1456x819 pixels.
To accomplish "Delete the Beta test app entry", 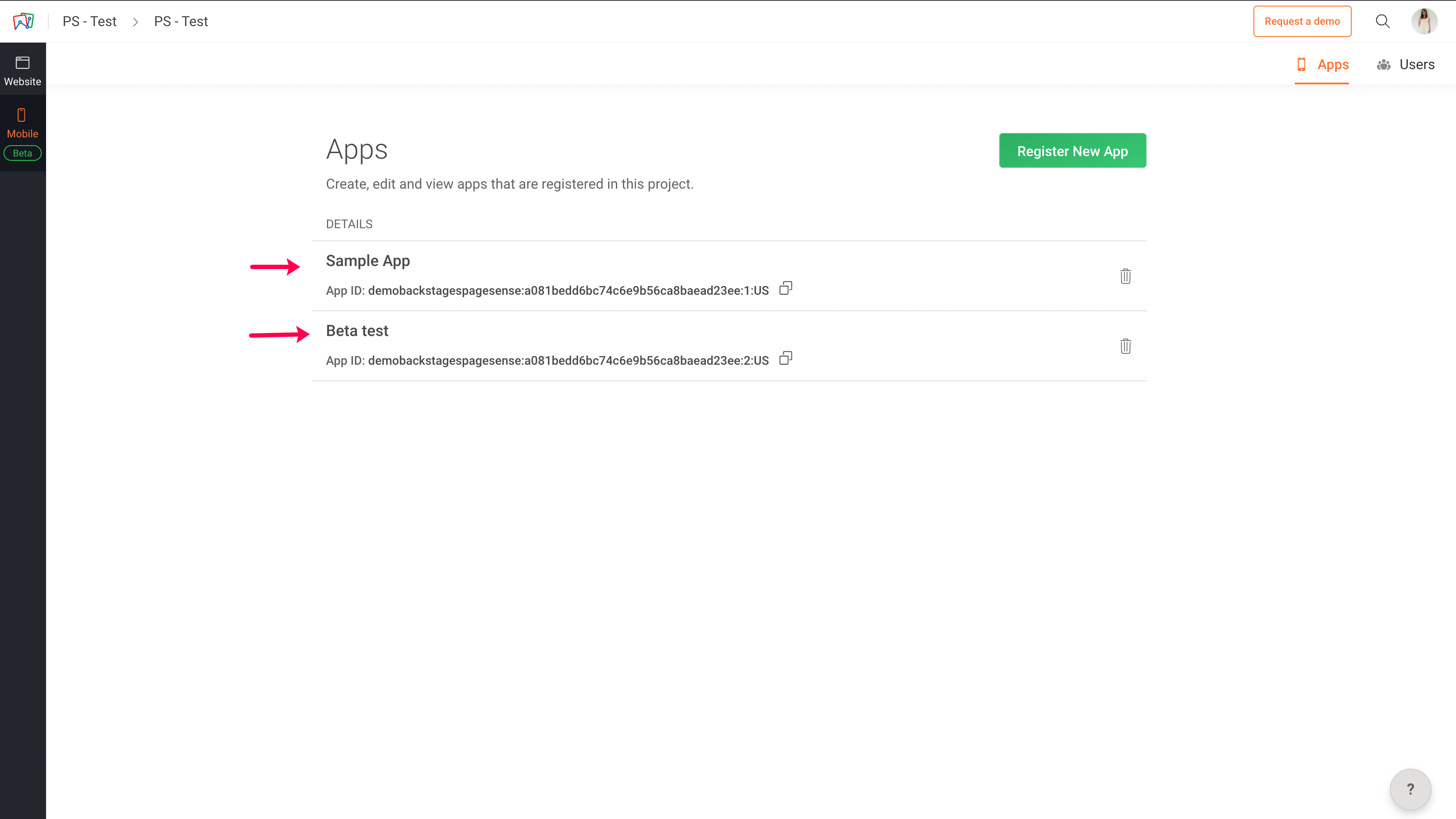I will tap(1125, 346).
